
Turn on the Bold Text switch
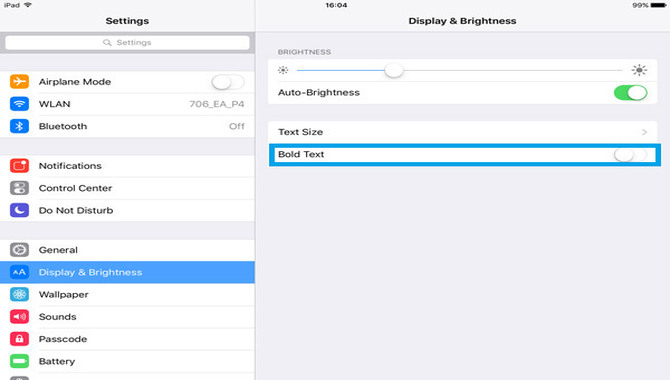[x=631, y=154]
